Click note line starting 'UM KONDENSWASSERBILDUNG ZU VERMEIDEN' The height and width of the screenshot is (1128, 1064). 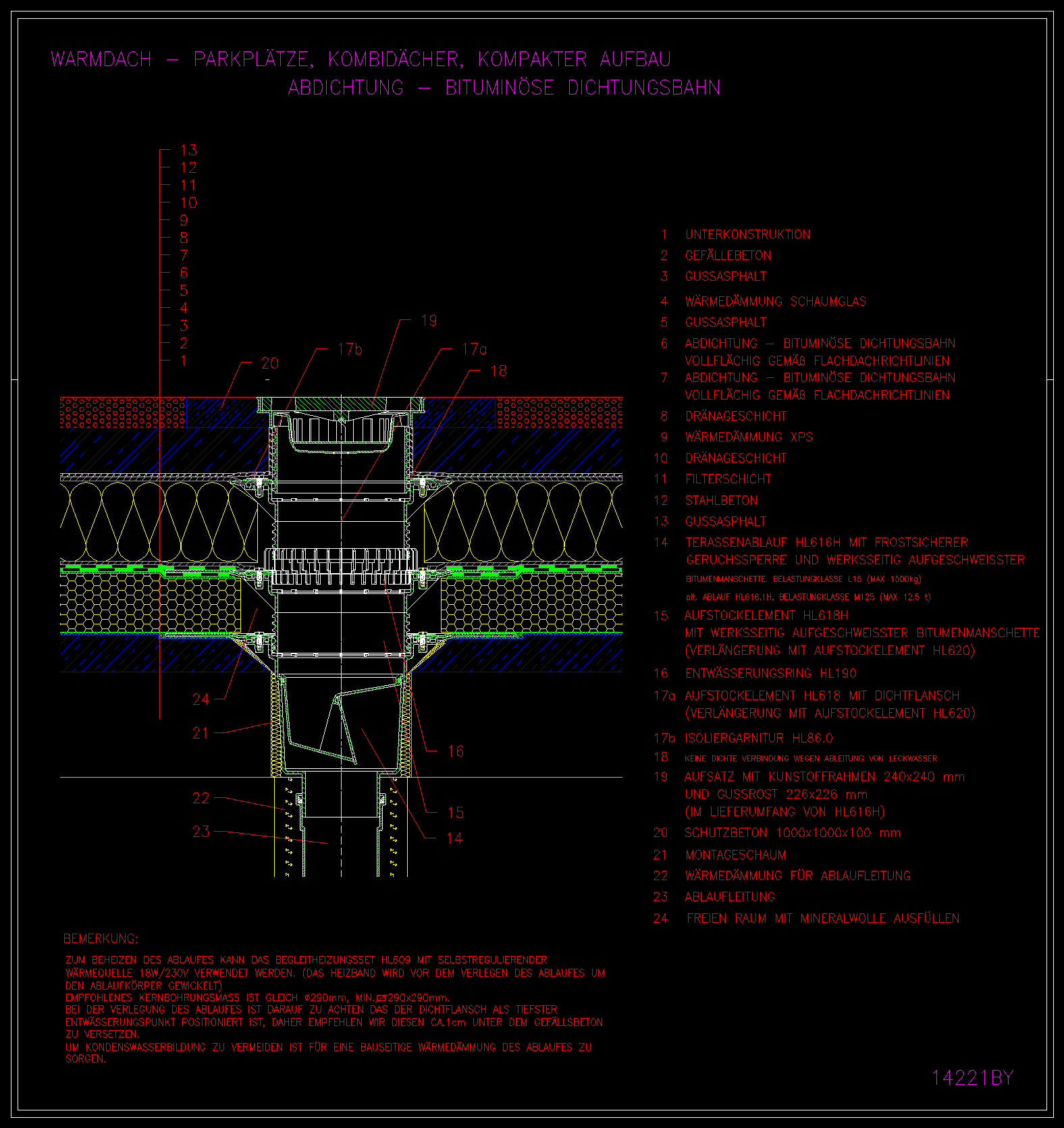point(329,1048)
